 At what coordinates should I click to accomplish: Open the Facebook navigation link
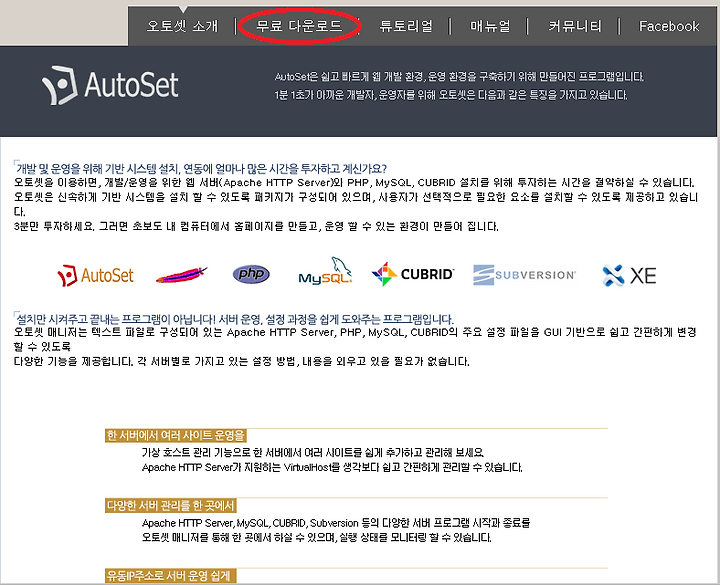pos(669,26)
